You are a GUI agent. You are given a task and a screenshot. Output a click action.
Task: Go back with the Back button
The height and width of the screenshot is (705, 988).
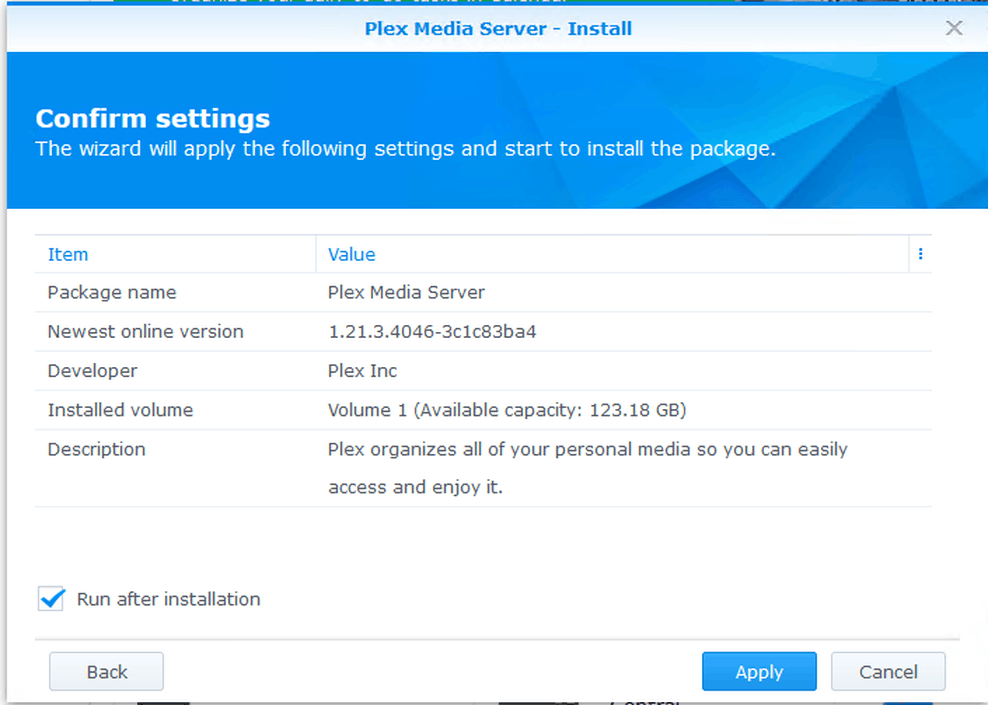(106, 672)
